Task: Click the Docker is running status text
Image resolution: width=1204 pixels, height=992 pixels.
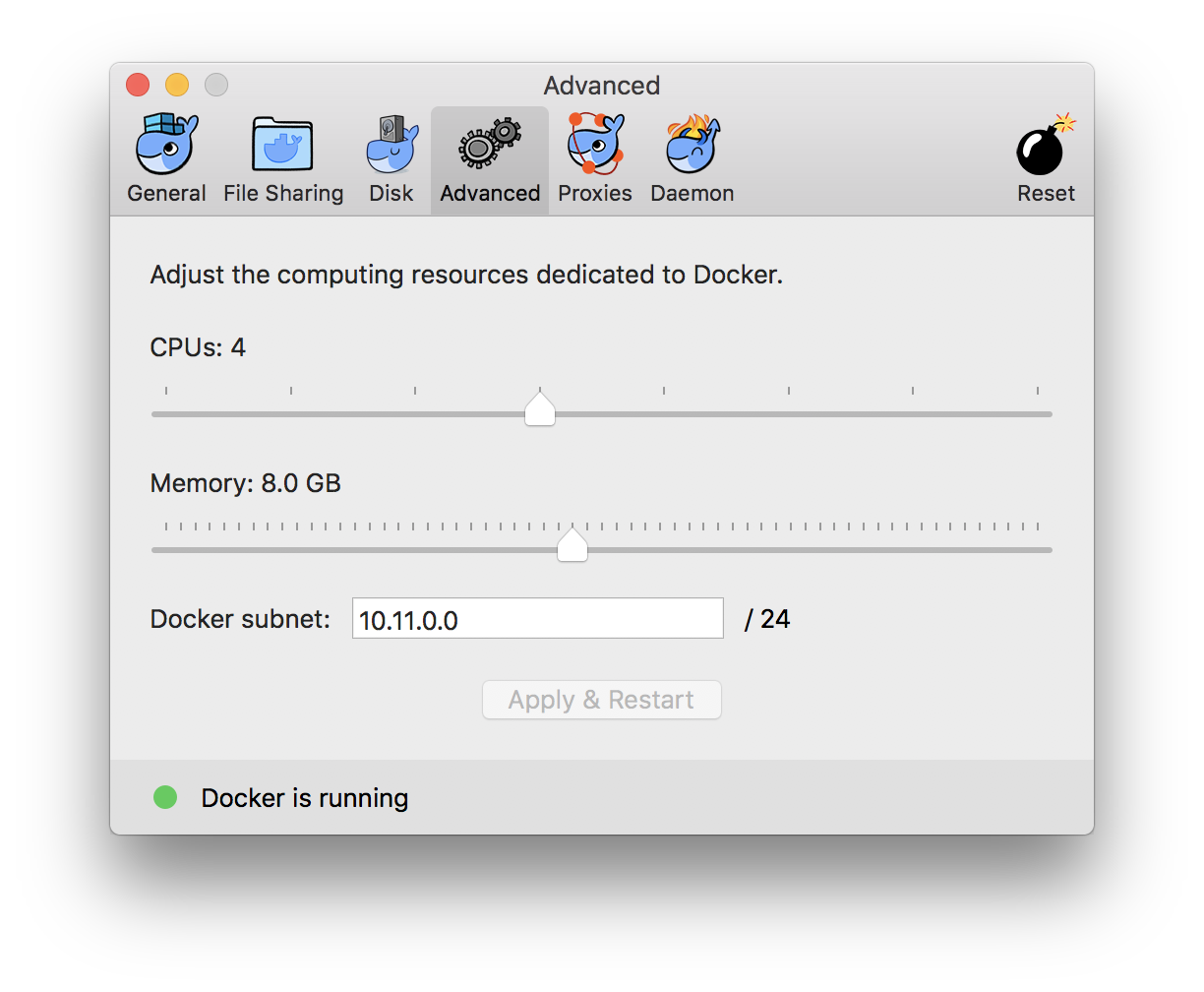Action: pos(304,798)
